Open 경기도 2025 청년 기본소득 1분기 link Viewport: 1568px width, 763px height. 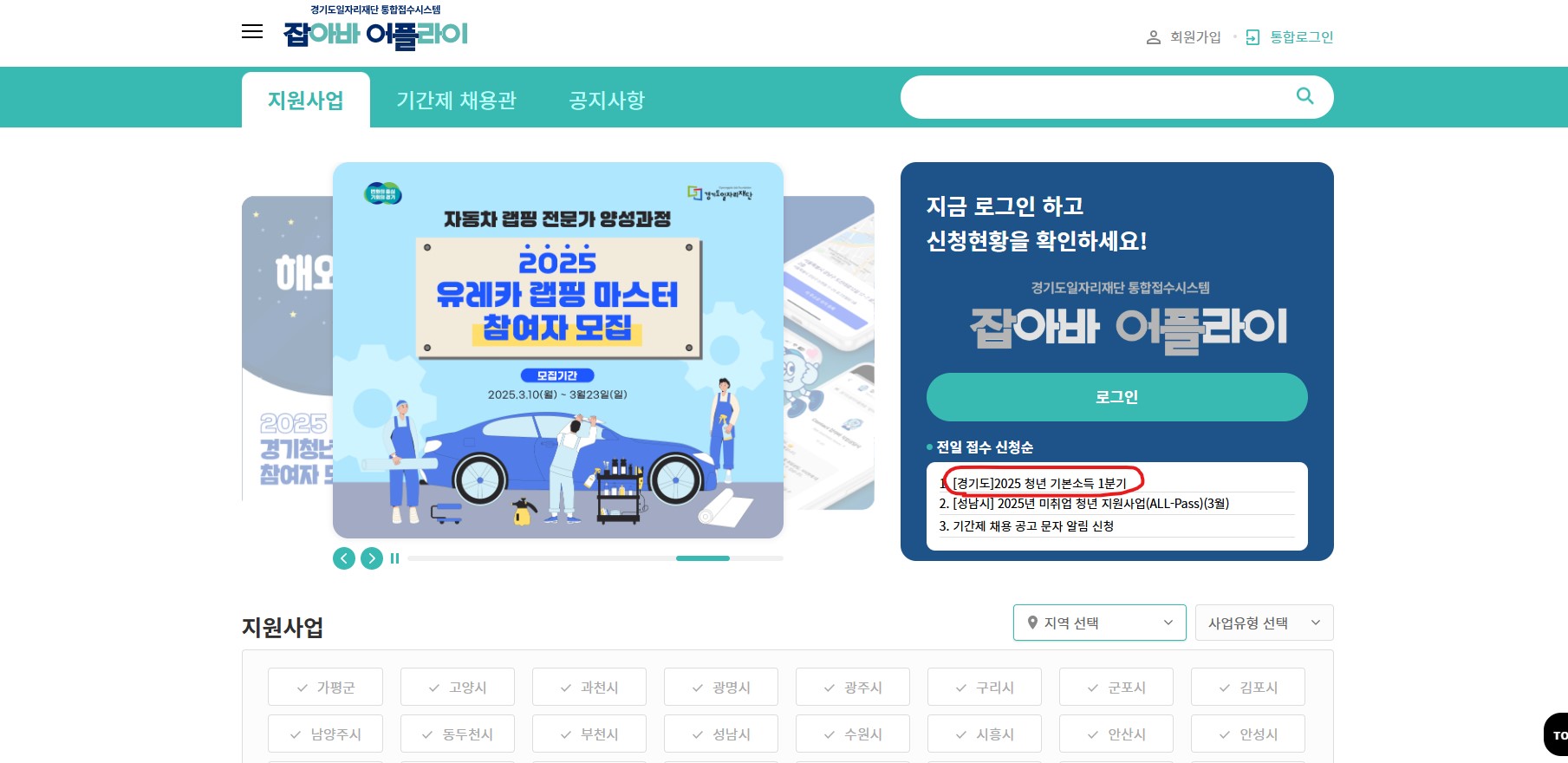tap(1039, 483)
